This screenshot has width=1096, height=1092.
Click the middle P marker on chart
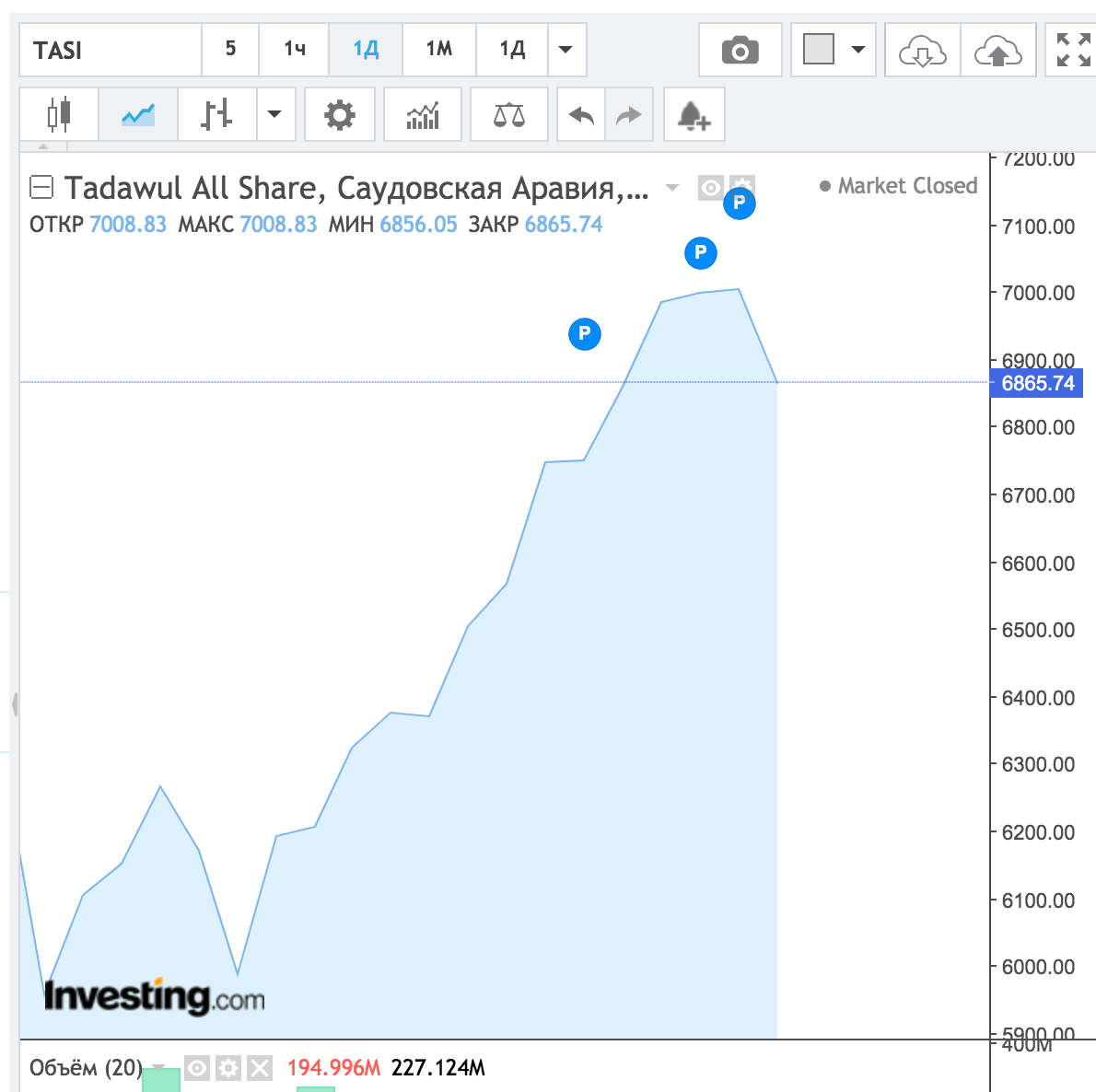tap(700, 253)
